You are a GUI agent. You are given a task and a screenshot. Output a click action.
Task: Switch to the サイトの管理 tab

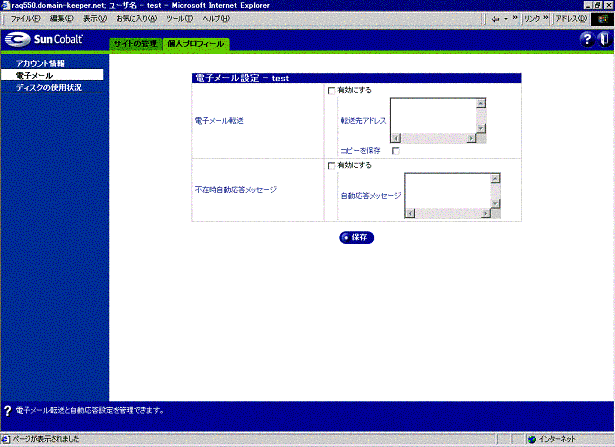click(135, 44)
